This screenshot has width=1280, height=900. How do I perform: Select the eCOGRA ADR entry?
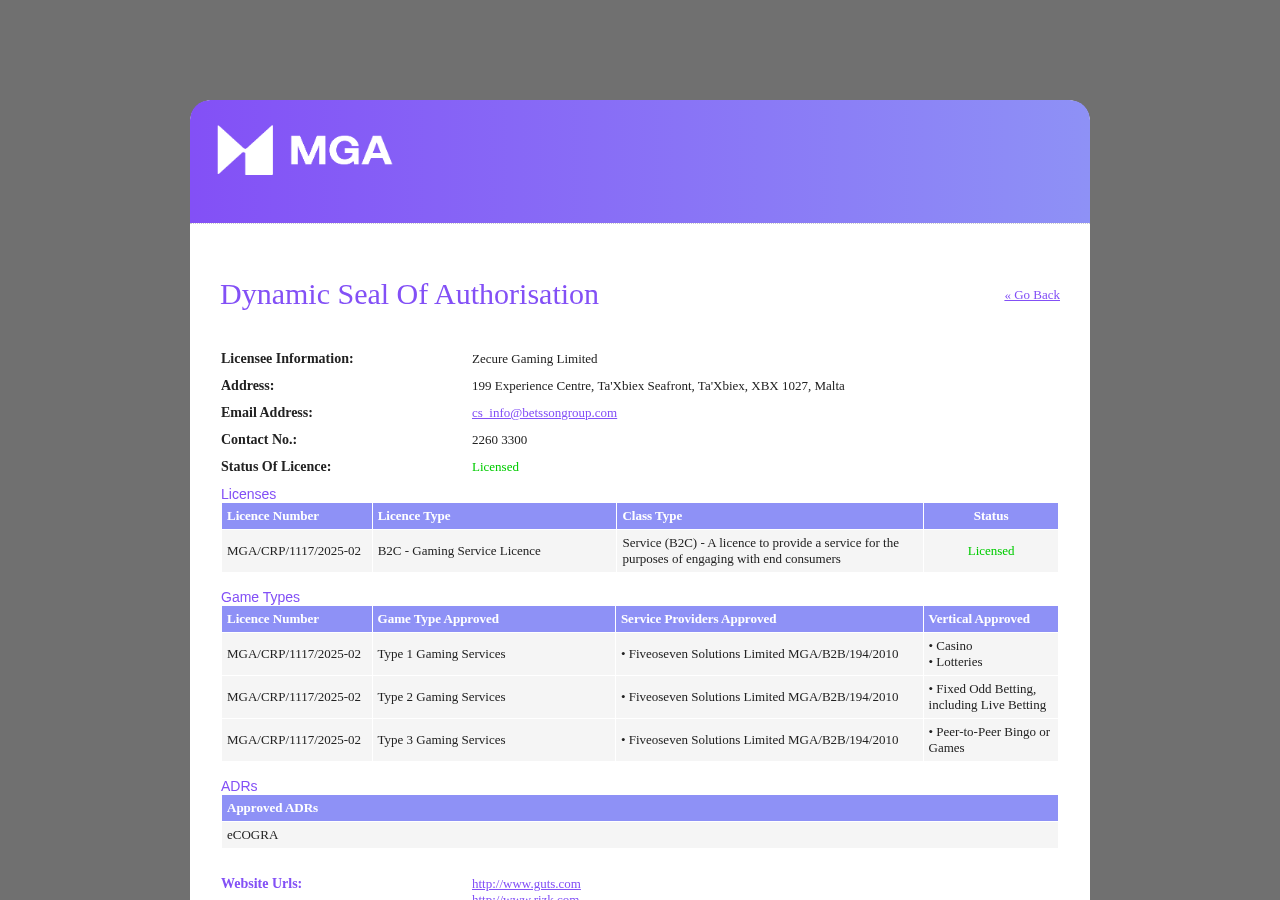point(253,835)
